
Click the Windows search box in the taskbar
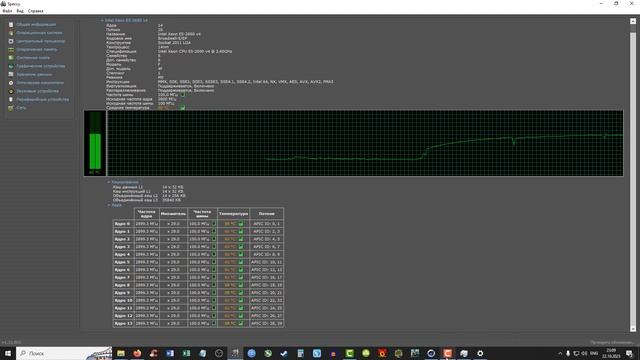pyautogui.click(x=64, y=353)
